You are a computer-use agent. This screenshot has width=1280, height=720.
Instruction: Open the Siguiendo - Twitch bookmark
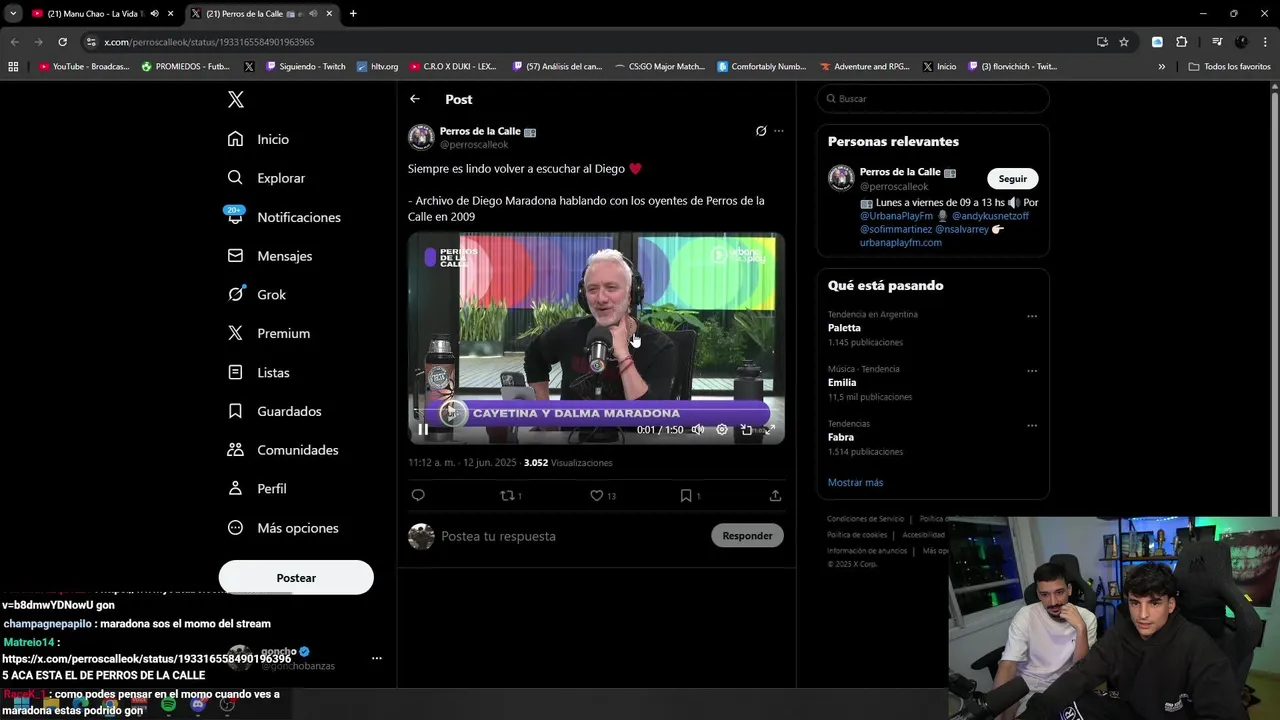coord(305,67)
